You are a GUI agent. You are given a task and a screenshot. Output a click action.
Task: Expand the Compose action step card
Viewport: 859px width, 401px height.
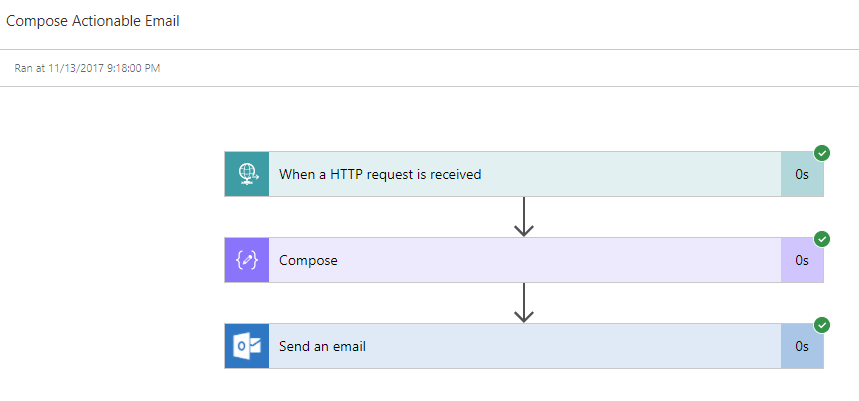tap(600, 260)
